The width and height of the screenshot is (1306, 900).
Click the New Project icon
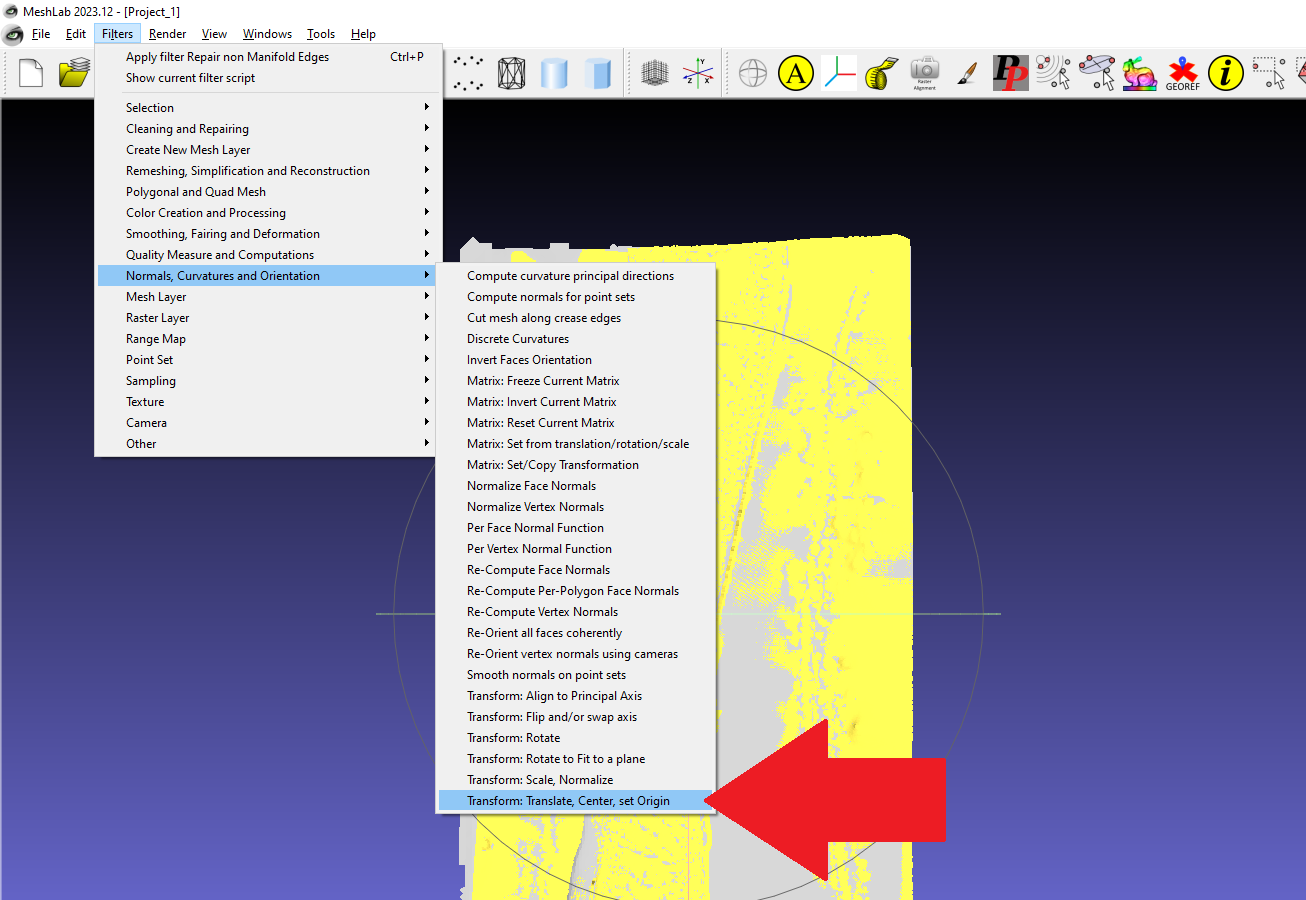[31, 73]
